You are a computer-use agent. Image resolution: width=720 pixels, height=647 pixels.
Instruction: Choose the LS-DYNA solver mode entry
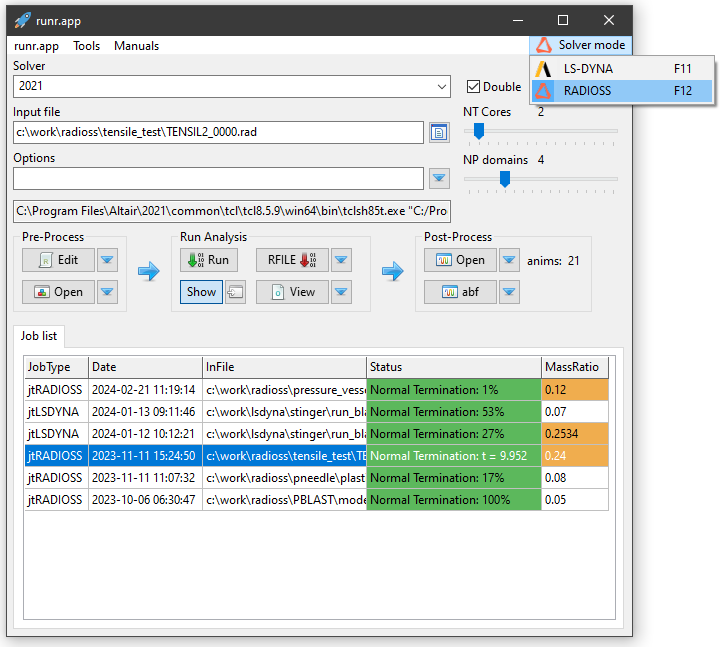(622, 68)
